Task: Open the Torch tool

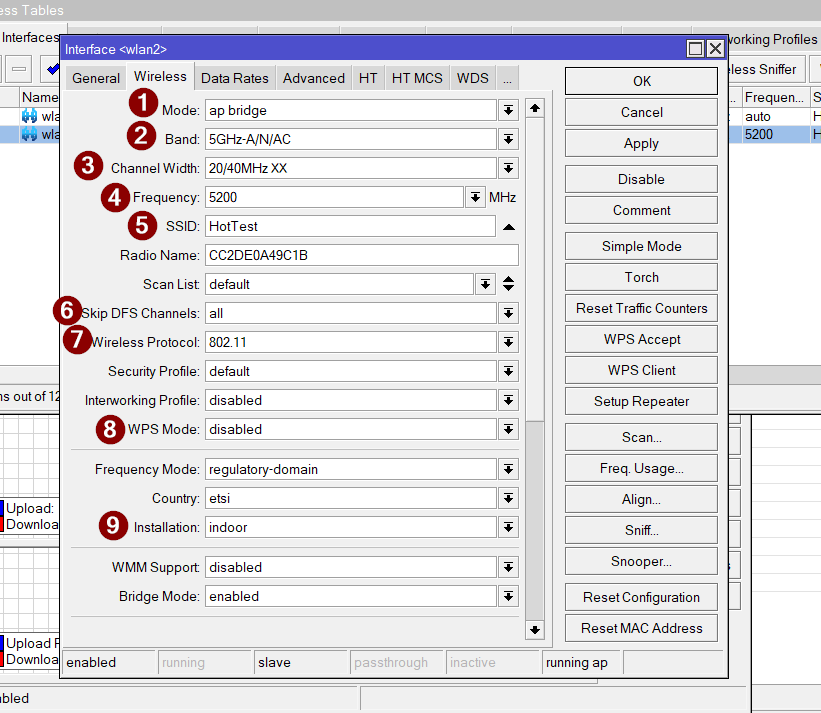Action: tap(641, 277)
